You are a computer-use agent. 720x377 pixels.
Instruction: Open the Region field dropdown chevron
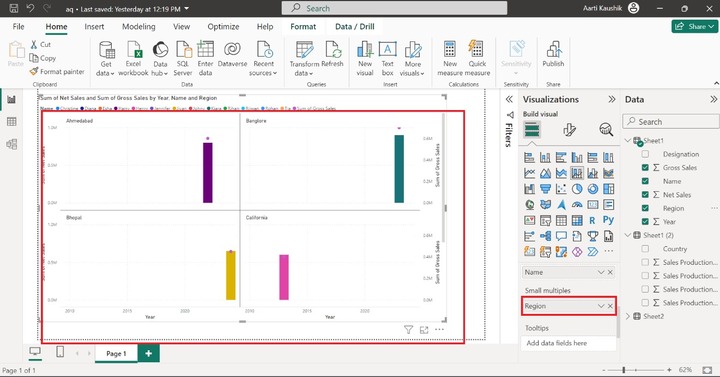(601, 306)
